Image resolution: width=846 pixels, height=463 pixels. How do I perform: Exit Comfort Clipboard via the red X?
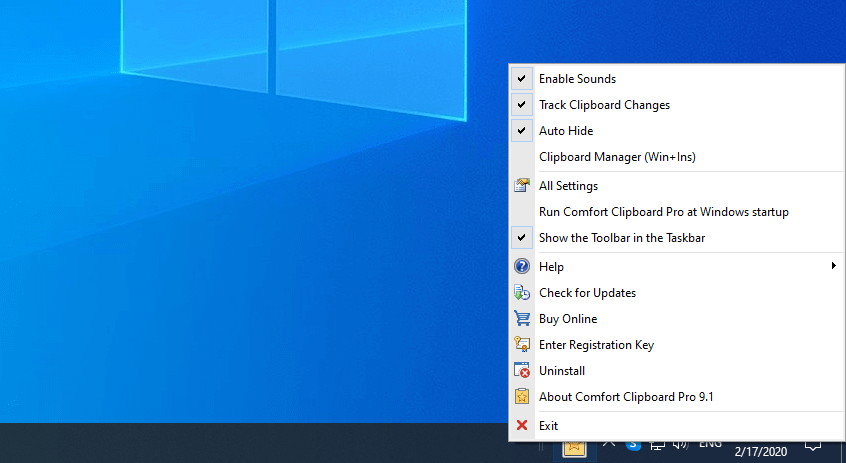(x=677, y=426)
